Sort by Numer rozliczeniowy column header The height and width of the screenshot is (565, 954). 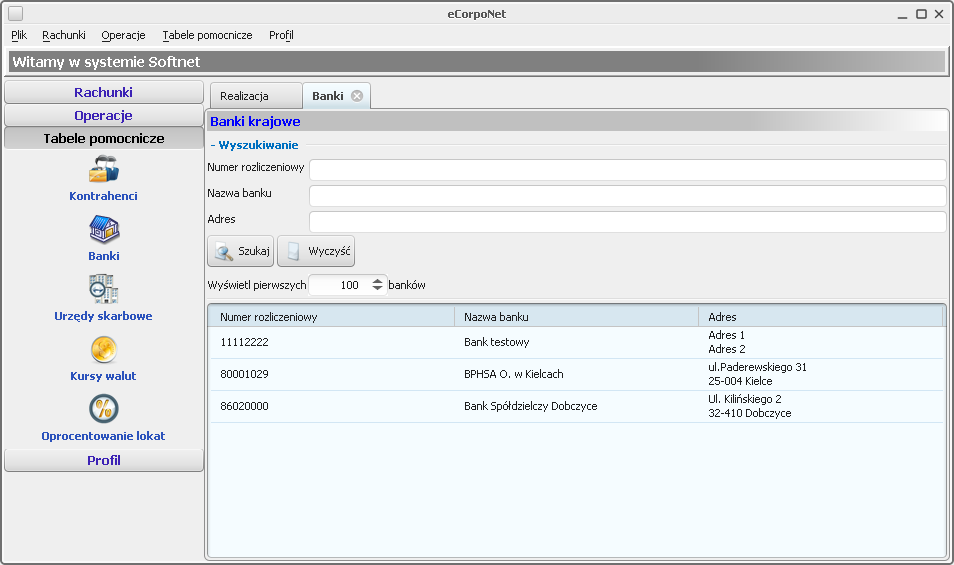tap(332, 317)
